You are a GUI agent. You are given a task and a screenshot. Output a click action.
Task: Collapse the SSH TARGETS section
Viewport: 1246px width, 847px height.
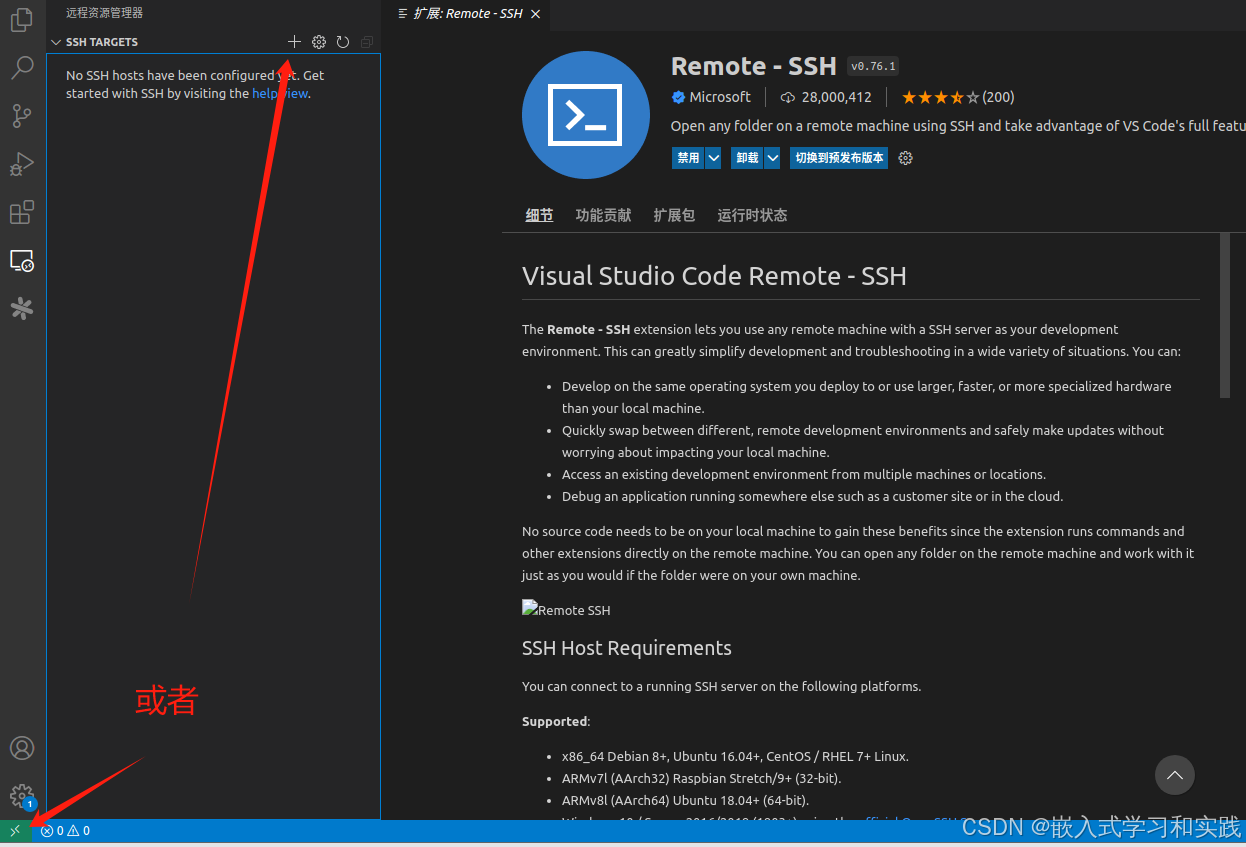click(56, 42)
